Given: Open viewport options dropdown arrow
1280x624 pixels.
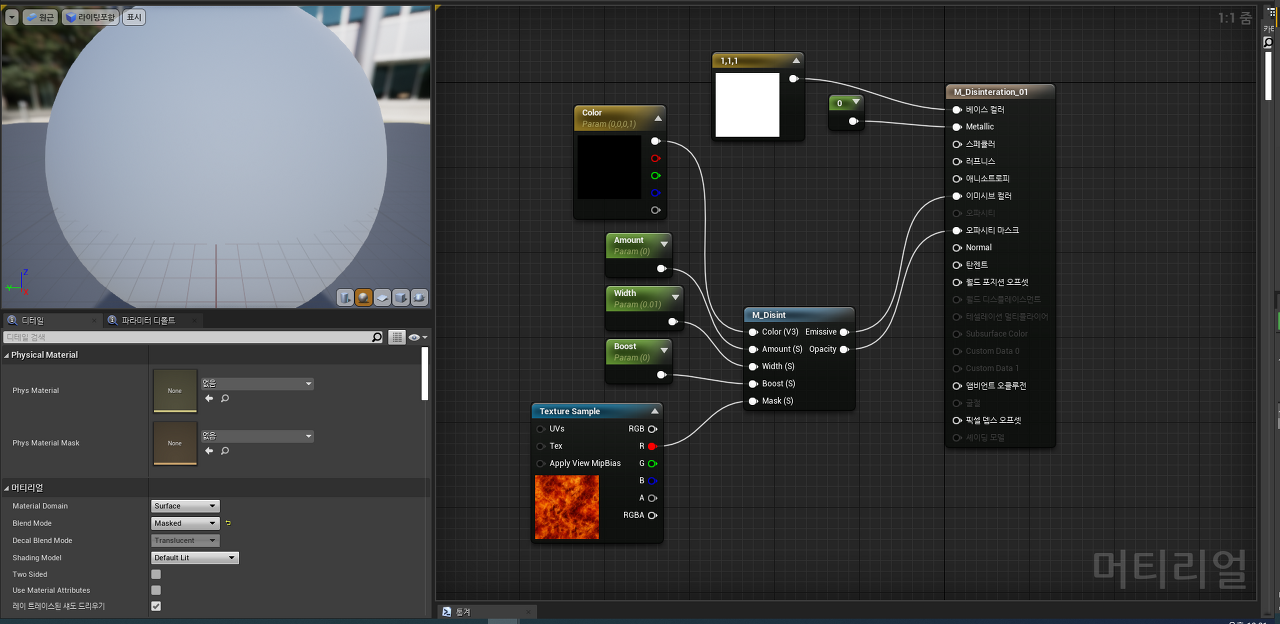Looking at the screenshot, I should (12, 17).
